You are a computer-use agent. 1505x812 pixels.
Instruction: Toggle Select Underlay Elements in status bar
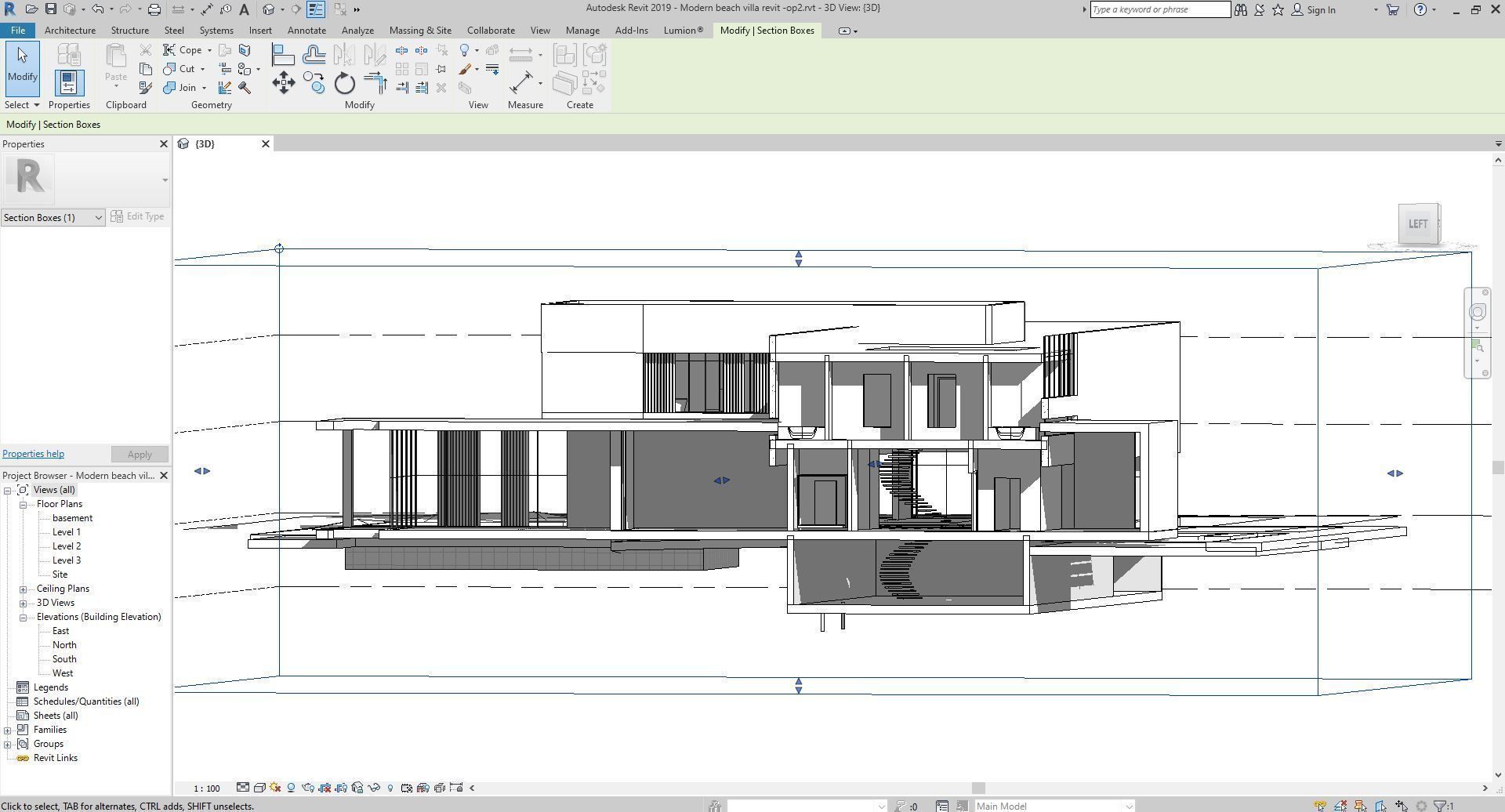(1340, 806)
